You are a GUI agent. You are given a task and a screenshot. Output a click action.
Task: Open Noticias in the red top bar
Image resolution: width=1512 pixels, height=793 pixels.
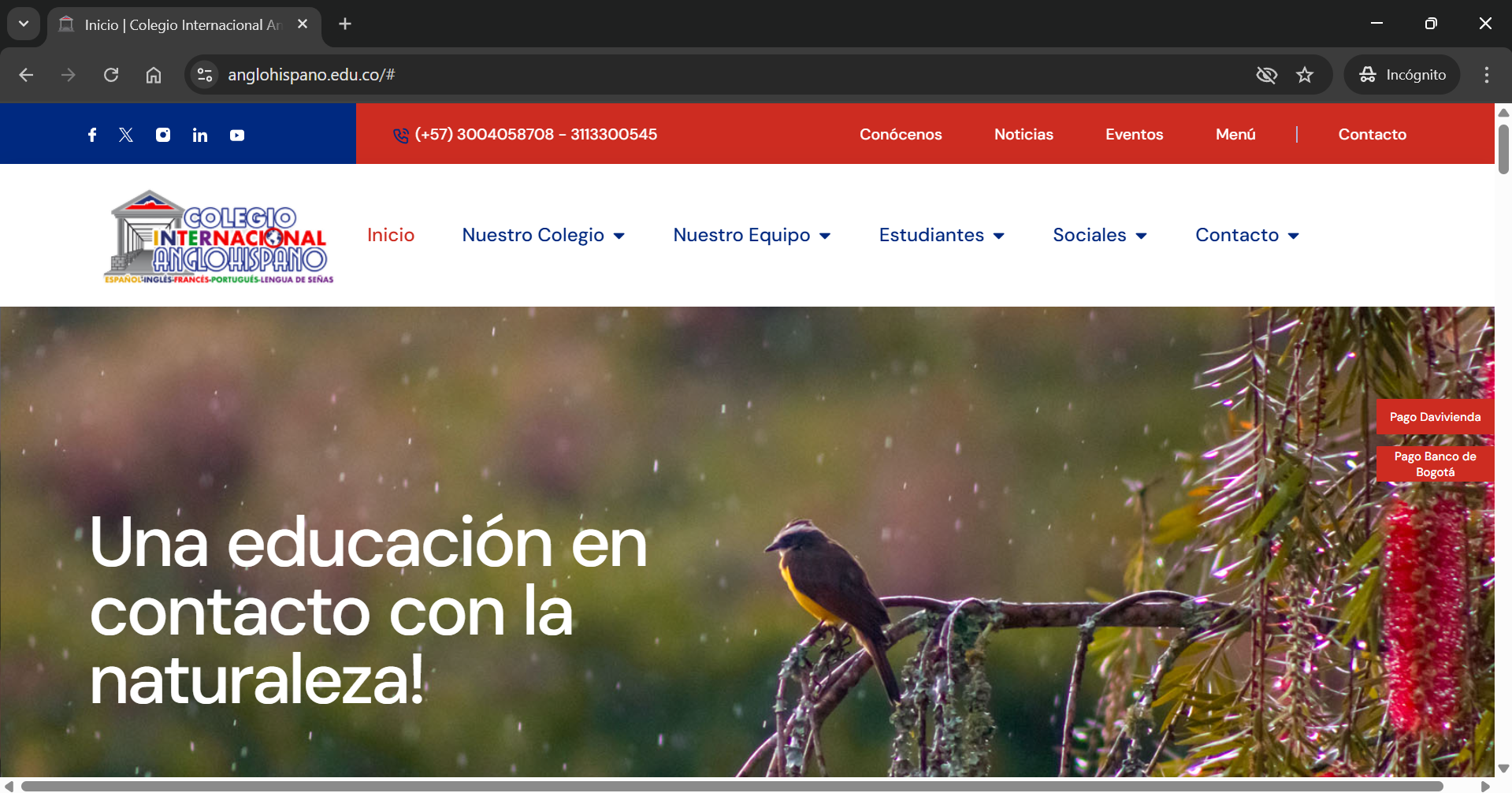pyautogui.click(x=1023, y=134)
